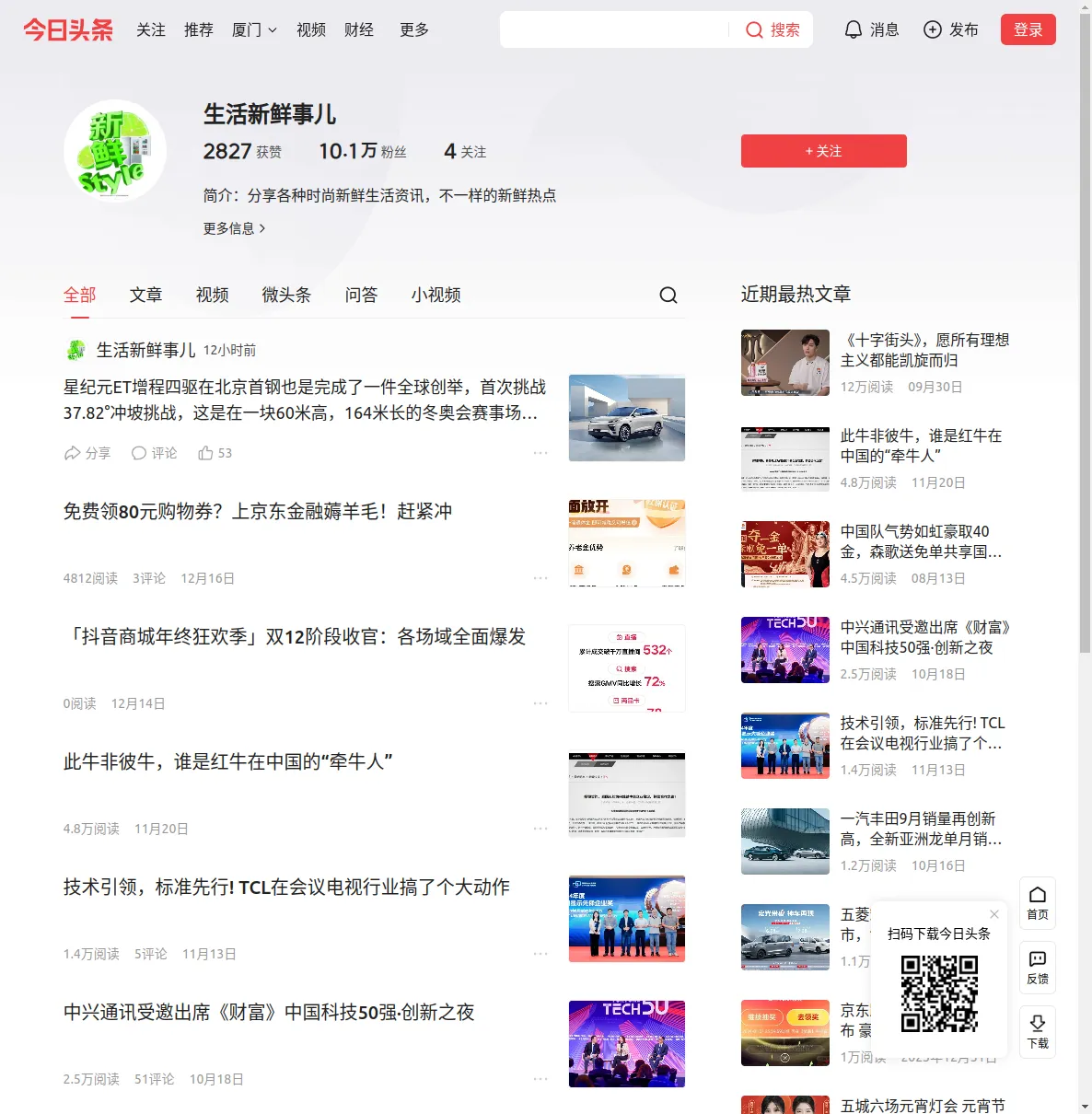This screenshot has width=1092, height=1114.
Task: Open 3评论 on the 免费领80元购物券 article
Action: pos(149,578)
